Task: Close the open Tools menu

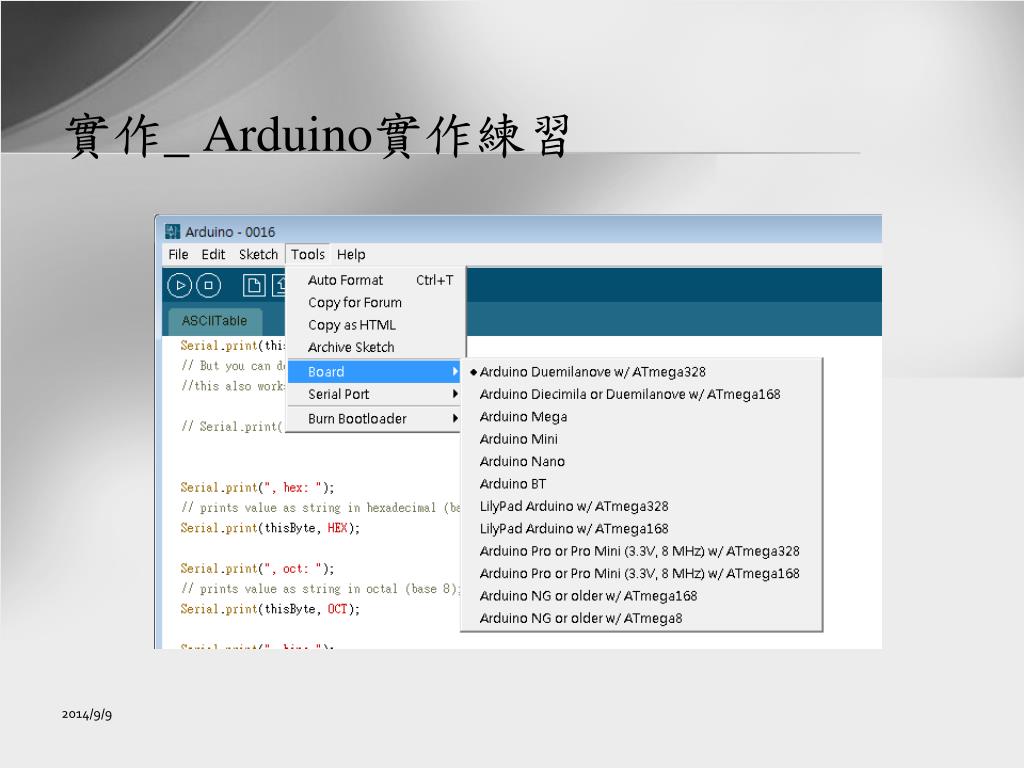Action: tap(308, 255)
